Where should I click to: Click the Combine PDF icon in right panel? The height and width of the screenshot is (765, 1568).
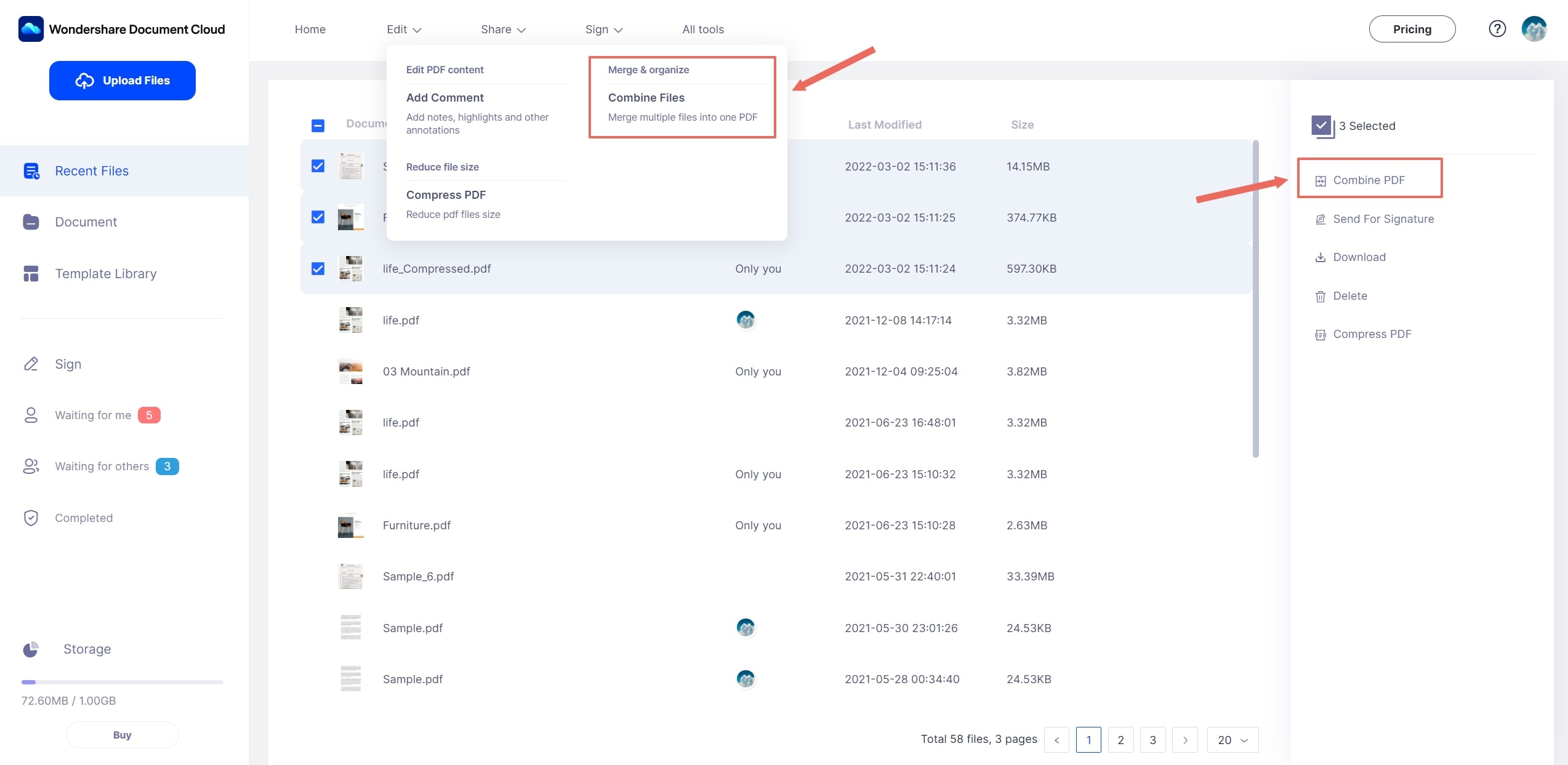pyautogui.click(x=1321, y=181)
